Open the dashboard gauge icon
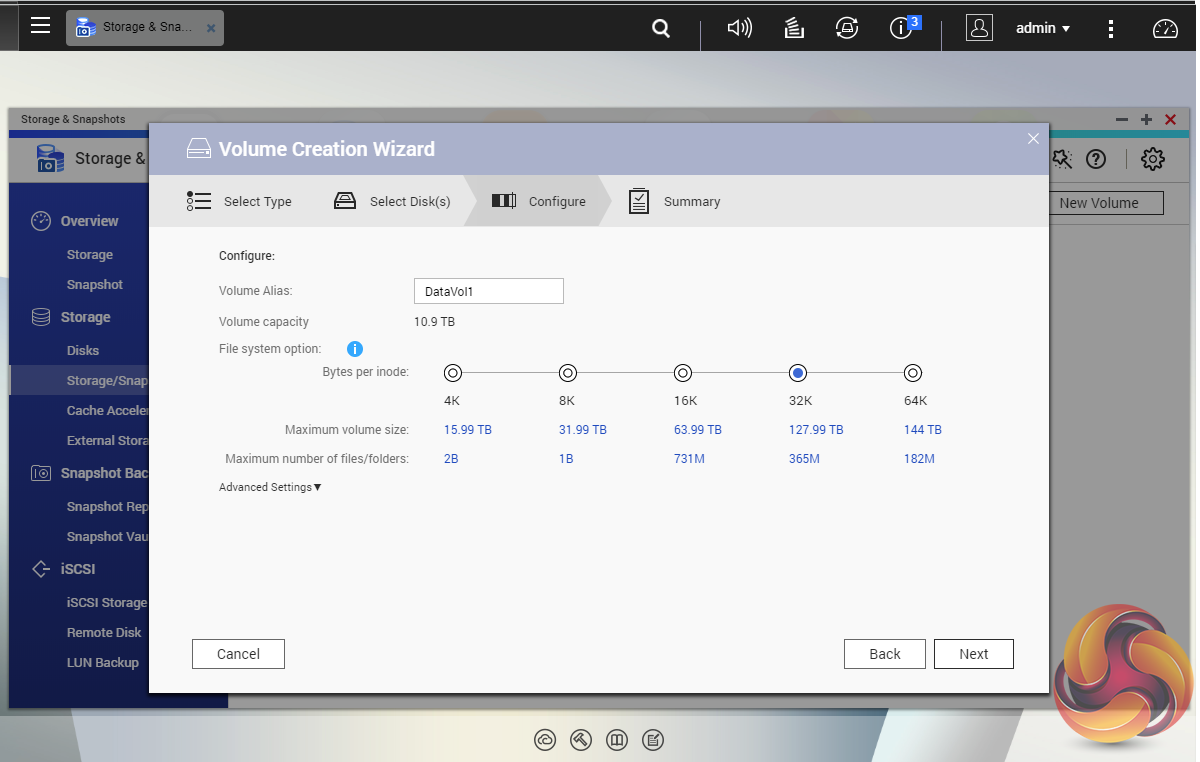The image size is (1200, 762). point(1165,28)
